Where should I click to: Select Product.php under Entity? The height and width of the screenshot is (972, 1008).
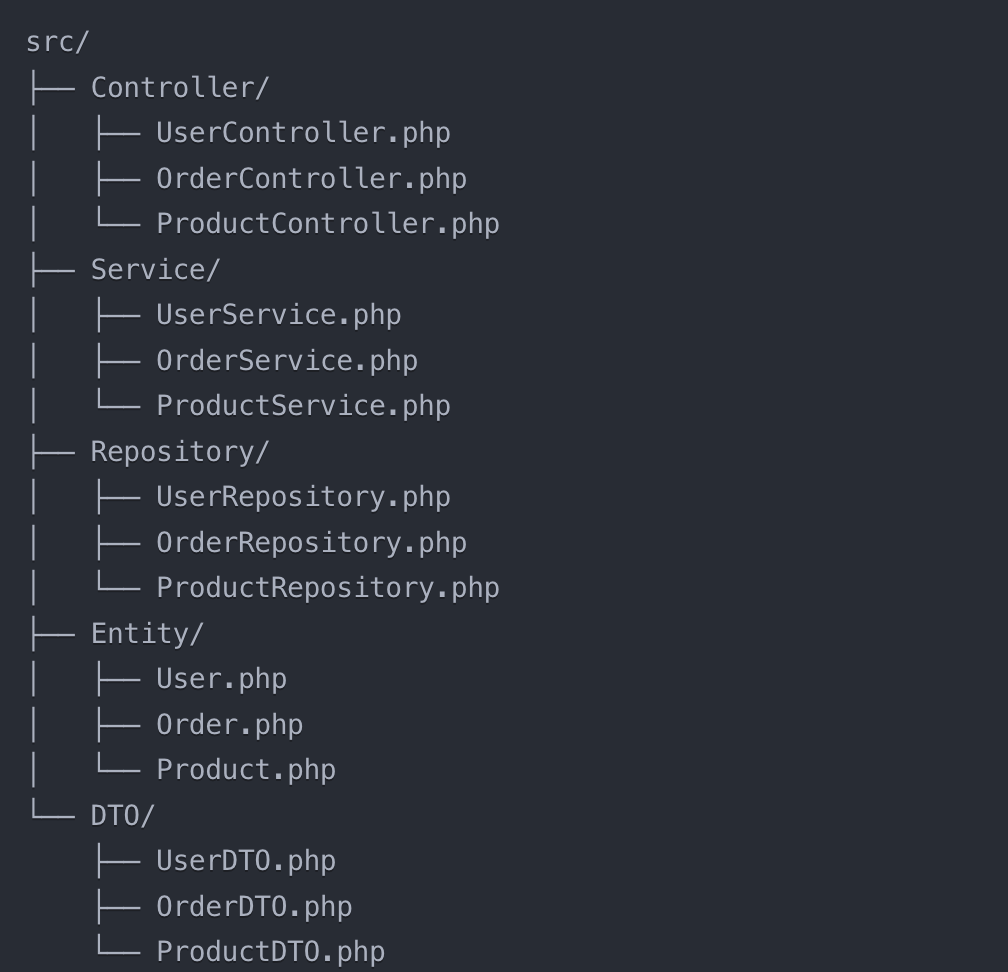click(246, 771)
